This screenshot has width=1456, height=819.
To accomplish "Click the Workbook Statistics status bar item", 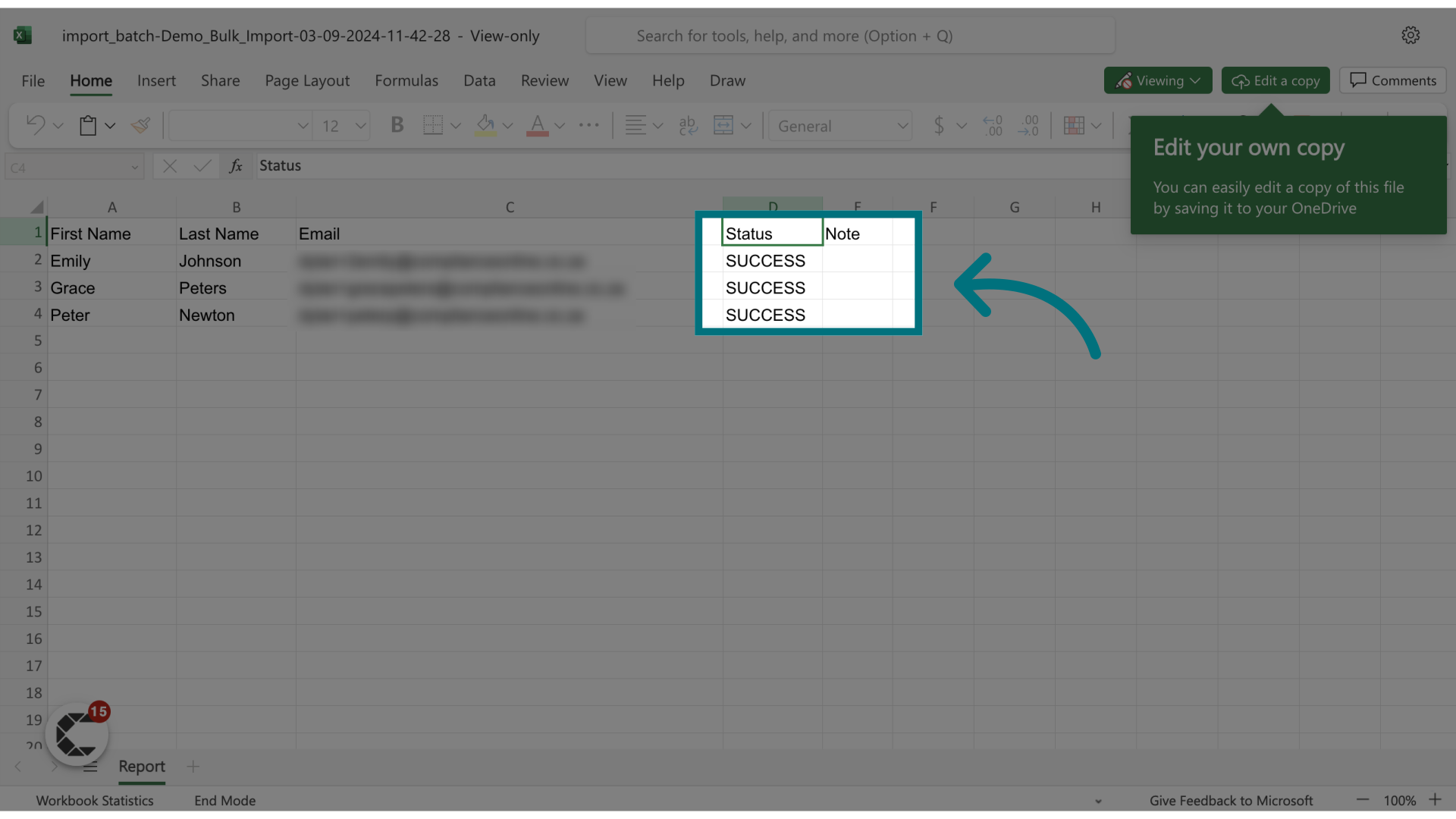I will pos(94,799).
